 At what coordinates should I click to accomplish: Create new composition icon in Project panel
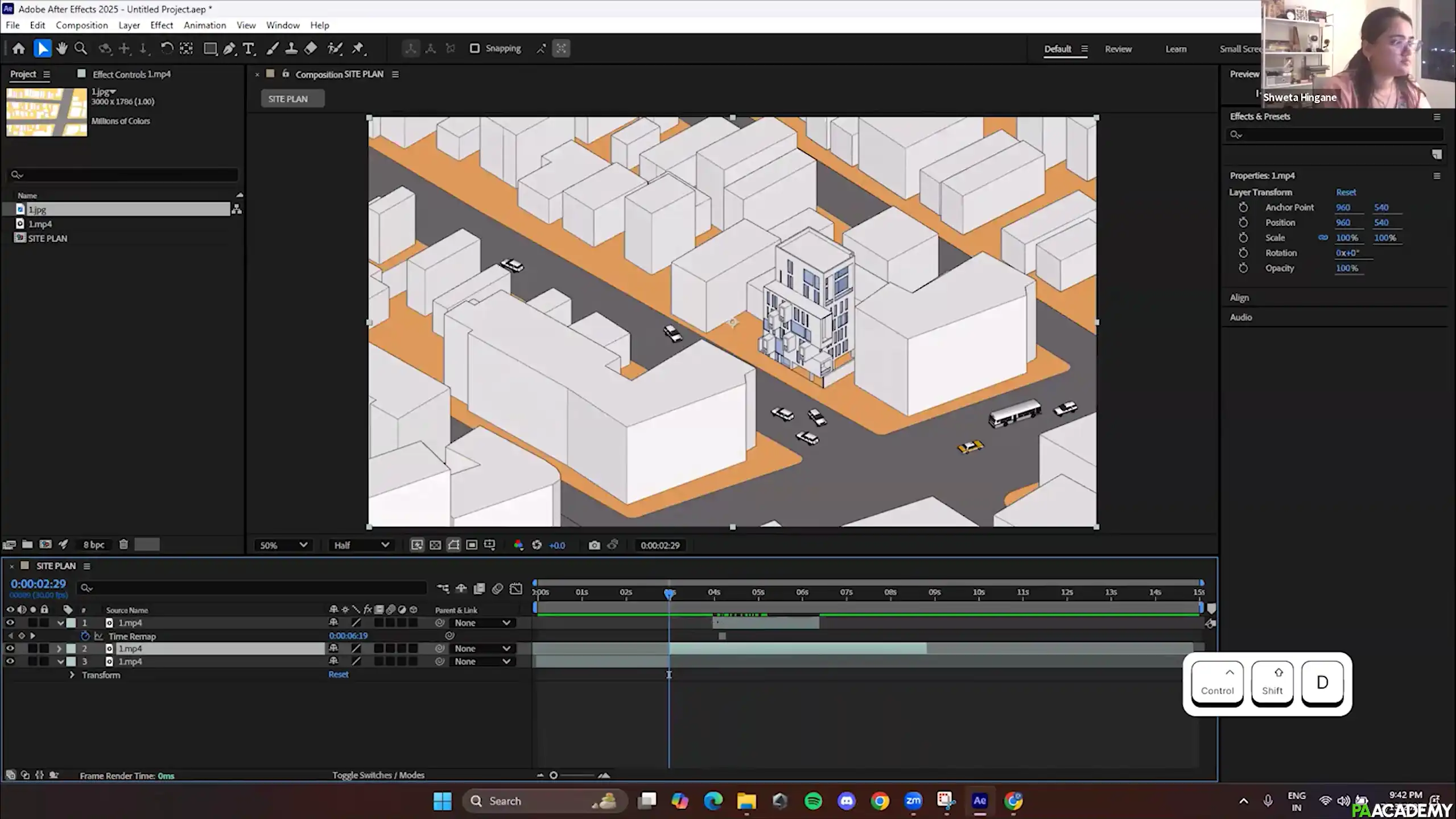coord(46,544)
